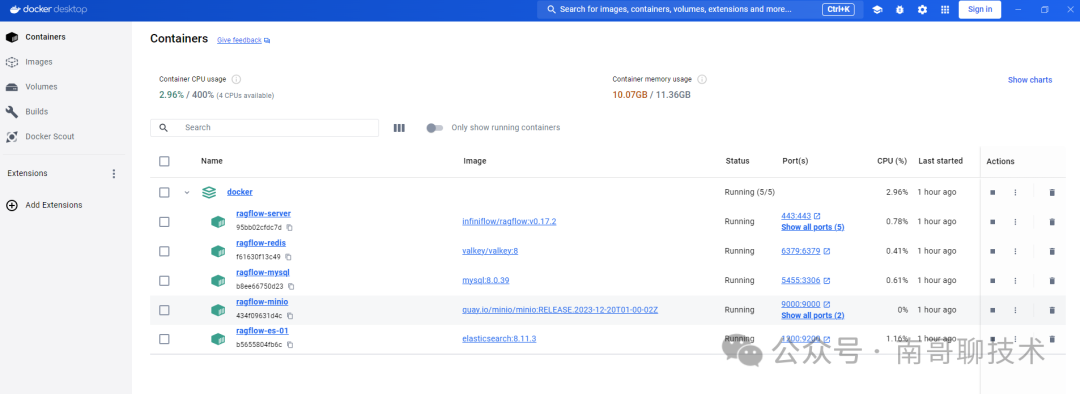1080x394 pixels.
Task: Check the ragflow-es-01 row checkbox
Action: [x=164, y=339]
